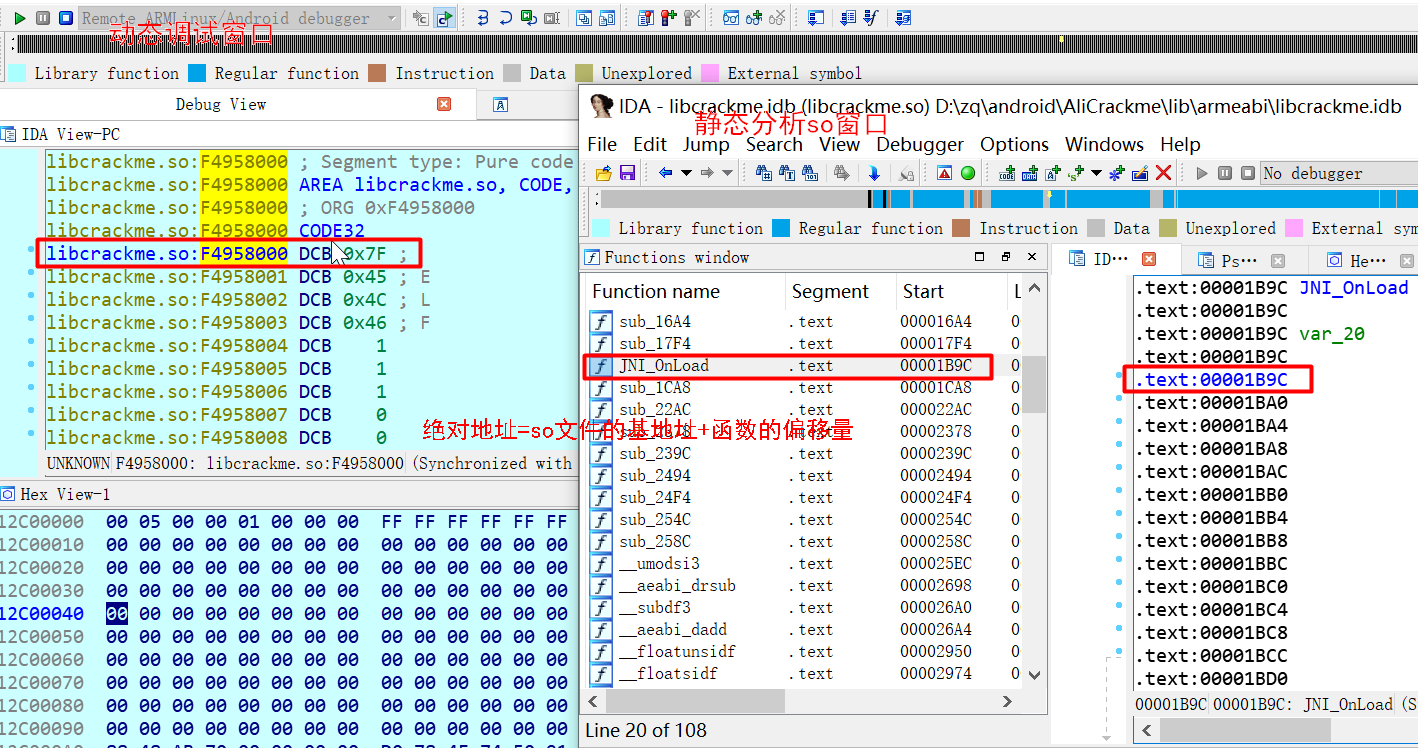Click the Convert to code icon
The height and width of the screenshot is (748, 1418).
1007,173
